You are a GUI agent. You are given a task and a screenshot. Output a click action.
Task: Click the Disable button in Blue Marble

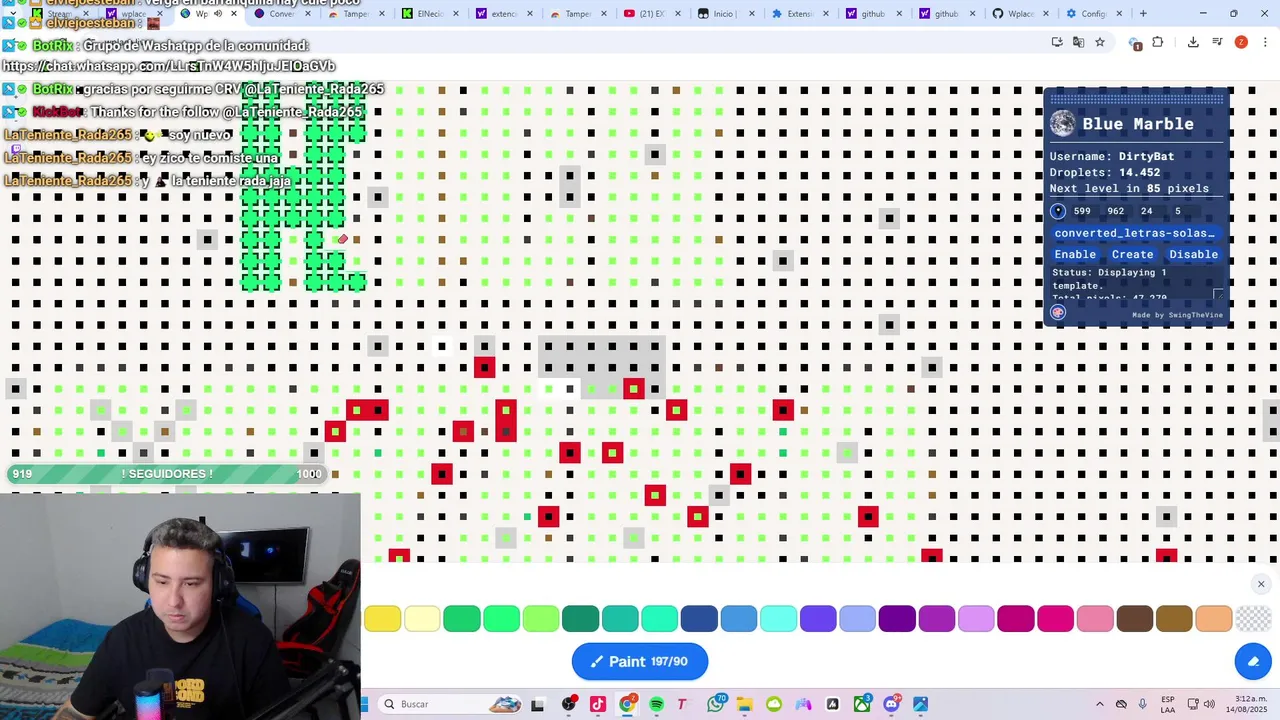[1194, 254]
